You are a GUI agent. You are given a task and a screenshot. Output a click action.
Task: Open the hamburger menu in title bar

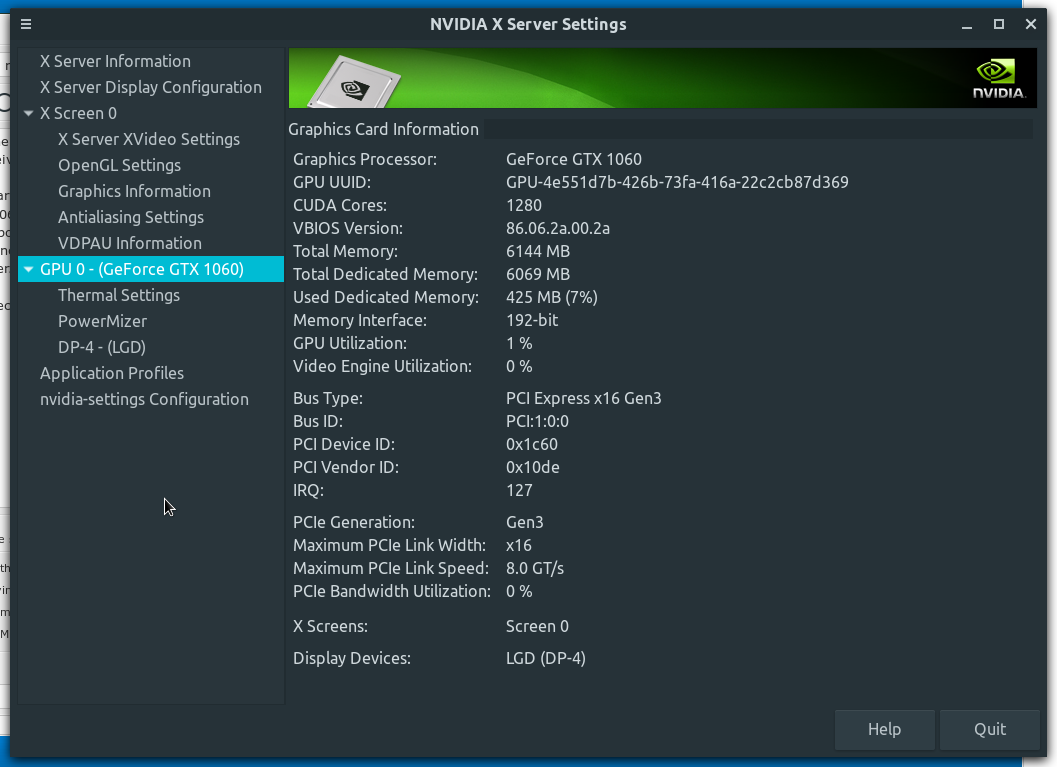(x=26, y=24)
